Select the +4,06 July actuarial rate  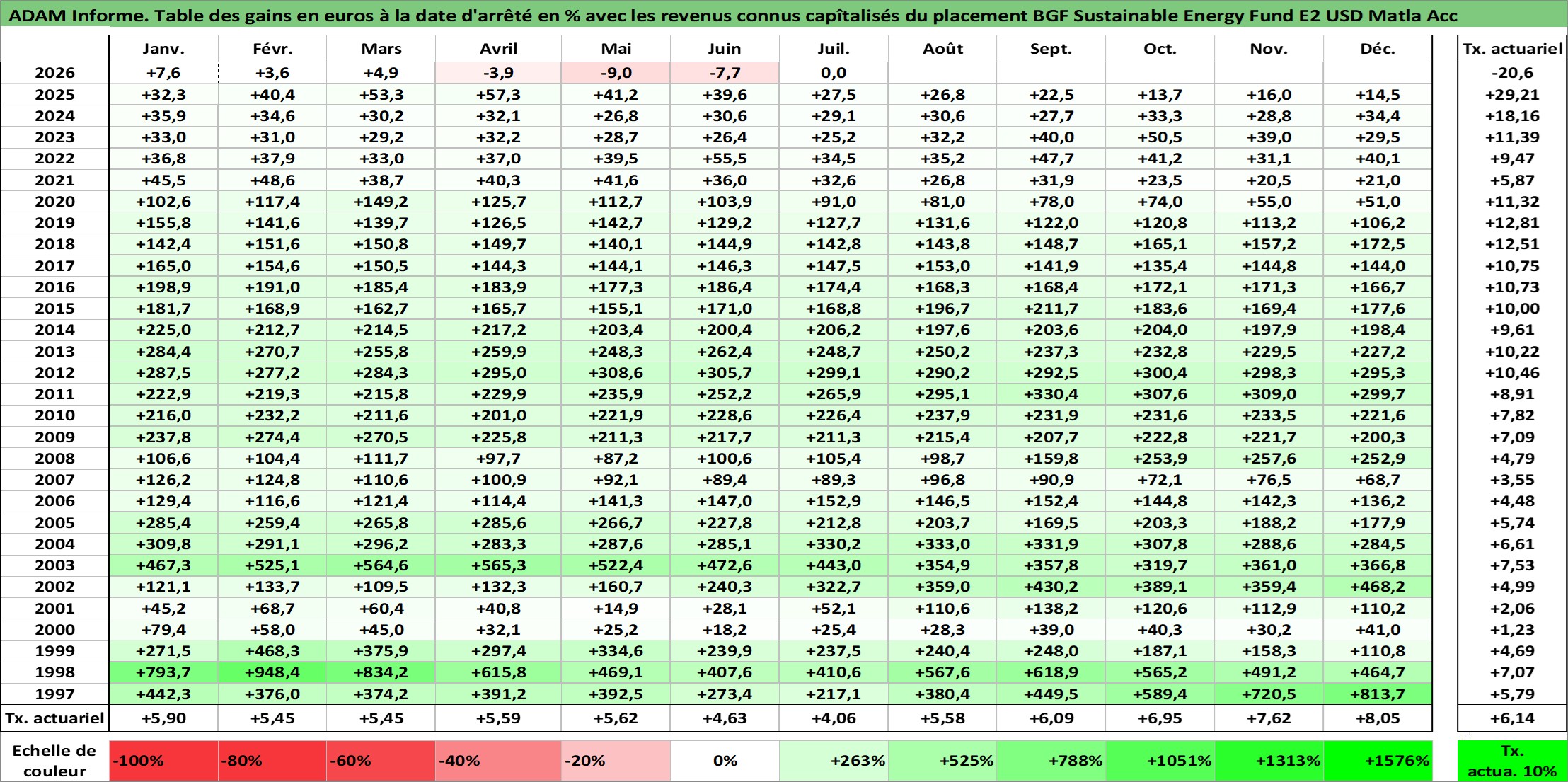point(834,718)
